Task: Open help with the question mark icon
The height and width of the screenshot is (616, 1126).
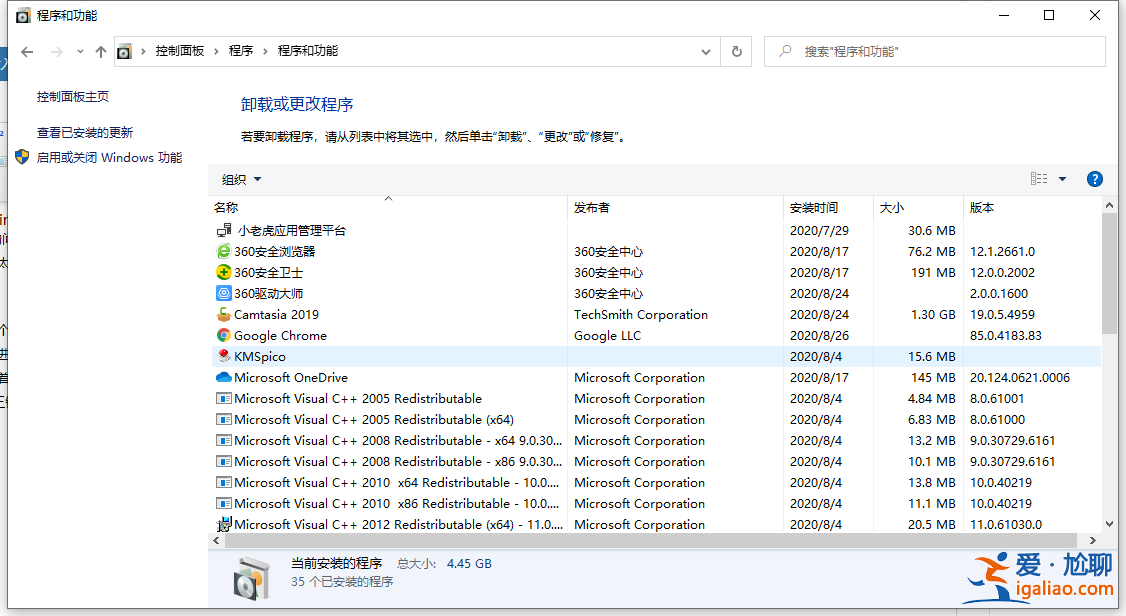Action: click(x=1094, y=179)
